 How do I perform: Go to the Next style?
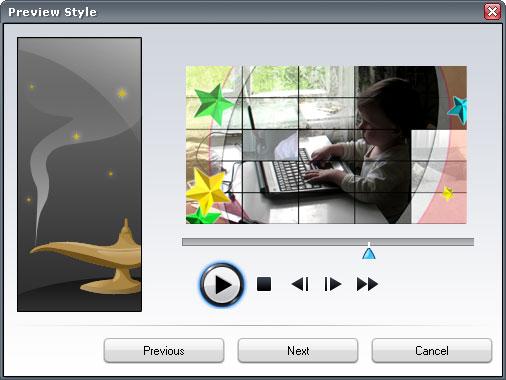[298, 351]
